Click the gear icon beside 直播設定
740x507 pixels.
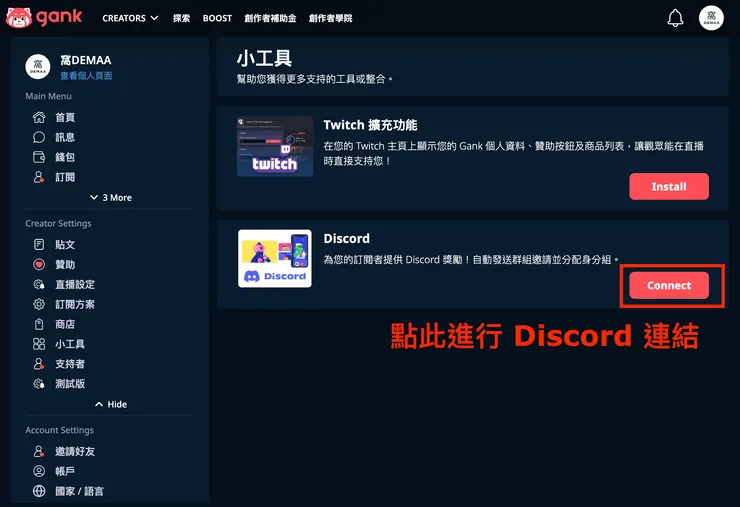[39, 284]
